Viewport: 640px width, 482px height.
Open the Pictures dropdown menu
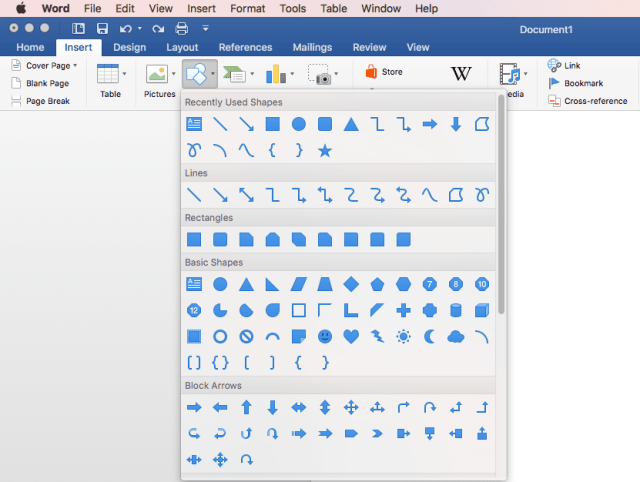pyautogui.click(x=174, y=74)
